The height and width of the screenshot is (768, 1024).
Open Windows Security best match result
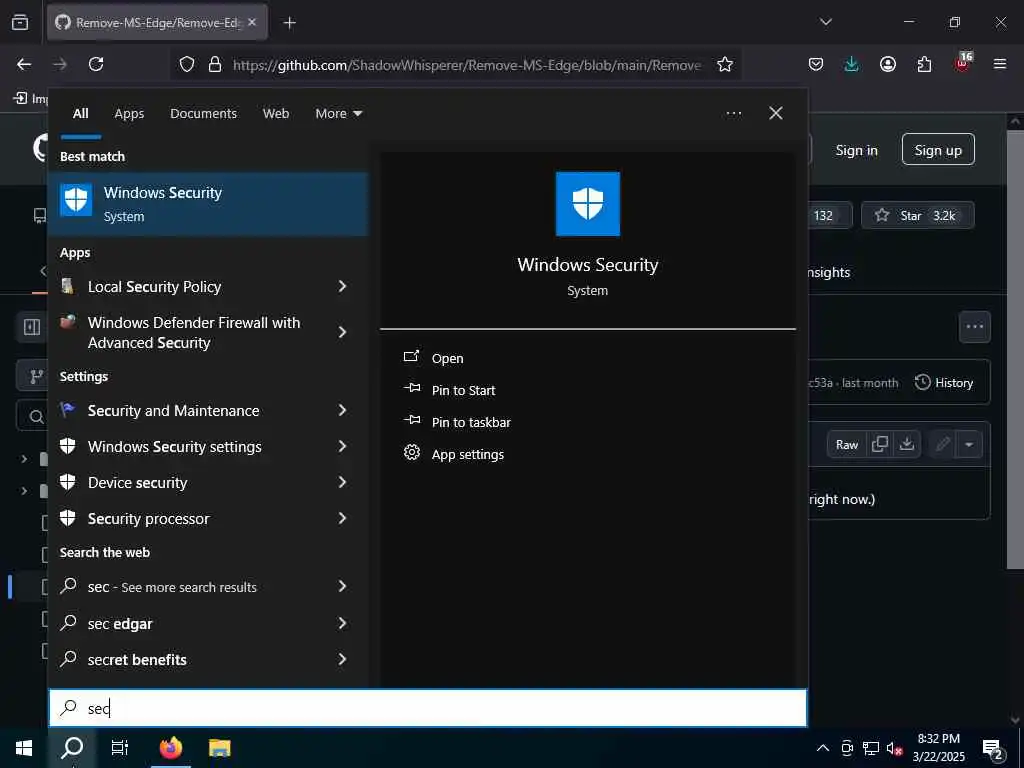[x=208, y=204]
